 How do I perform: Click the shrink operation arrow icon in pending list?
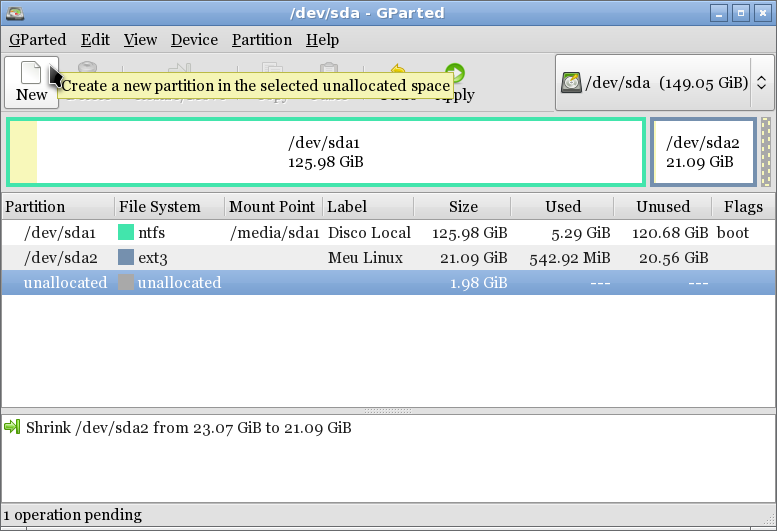pyautogui.click(x=12, y=426)
